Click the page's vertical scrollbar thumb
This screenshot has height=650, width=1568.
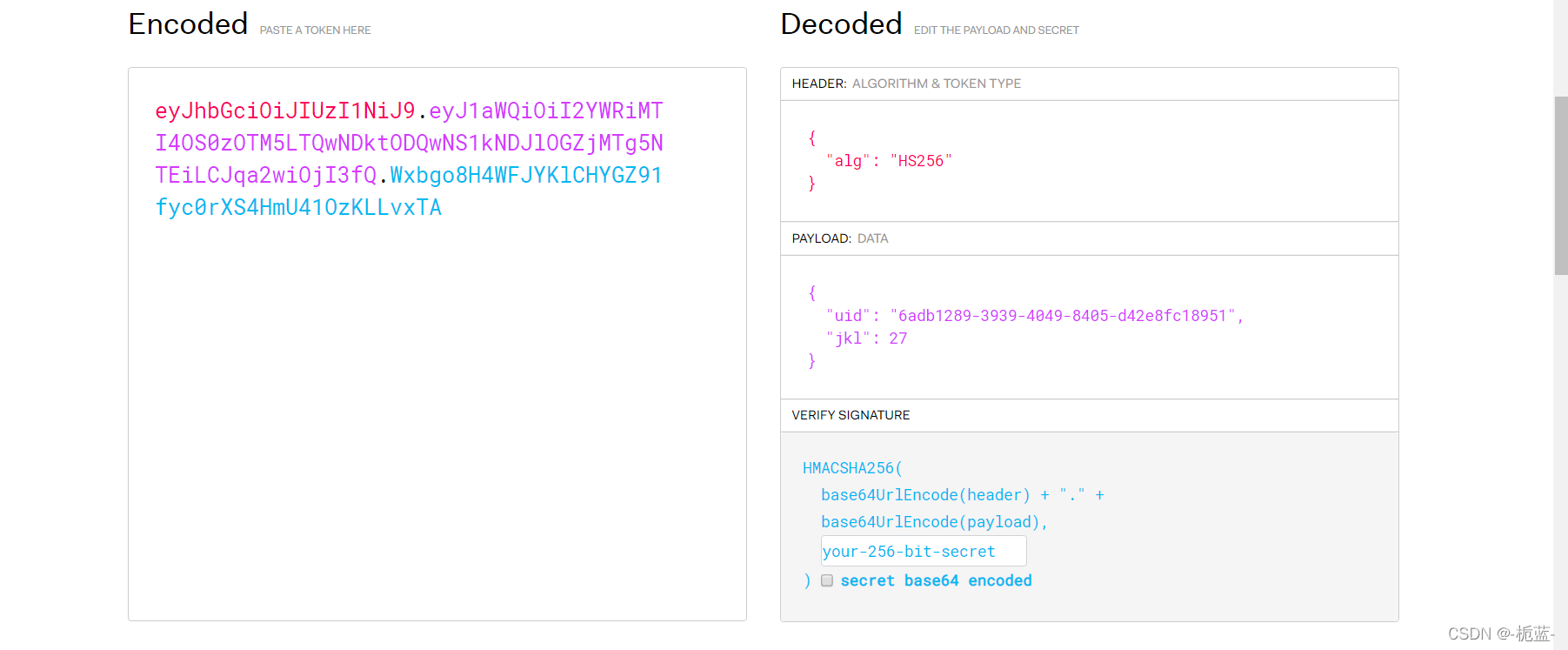point(1560,184)
